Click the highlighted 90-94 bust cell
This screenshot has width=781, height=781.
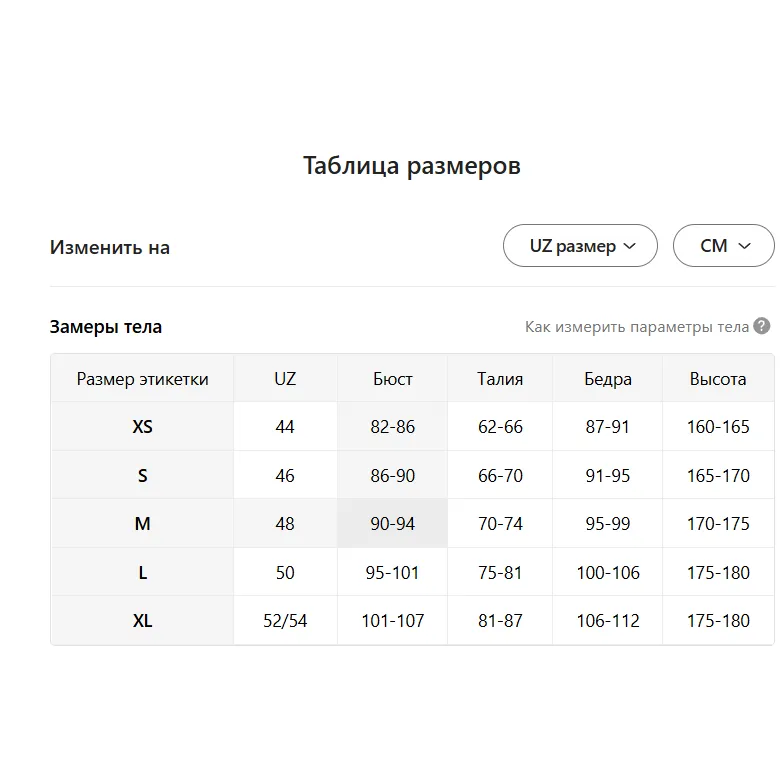tap(392, 523)
